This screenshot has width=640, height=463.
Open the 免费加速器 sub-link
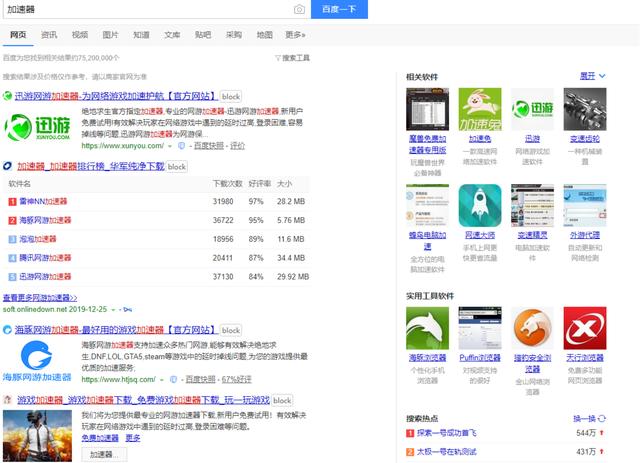coord(100,438)
